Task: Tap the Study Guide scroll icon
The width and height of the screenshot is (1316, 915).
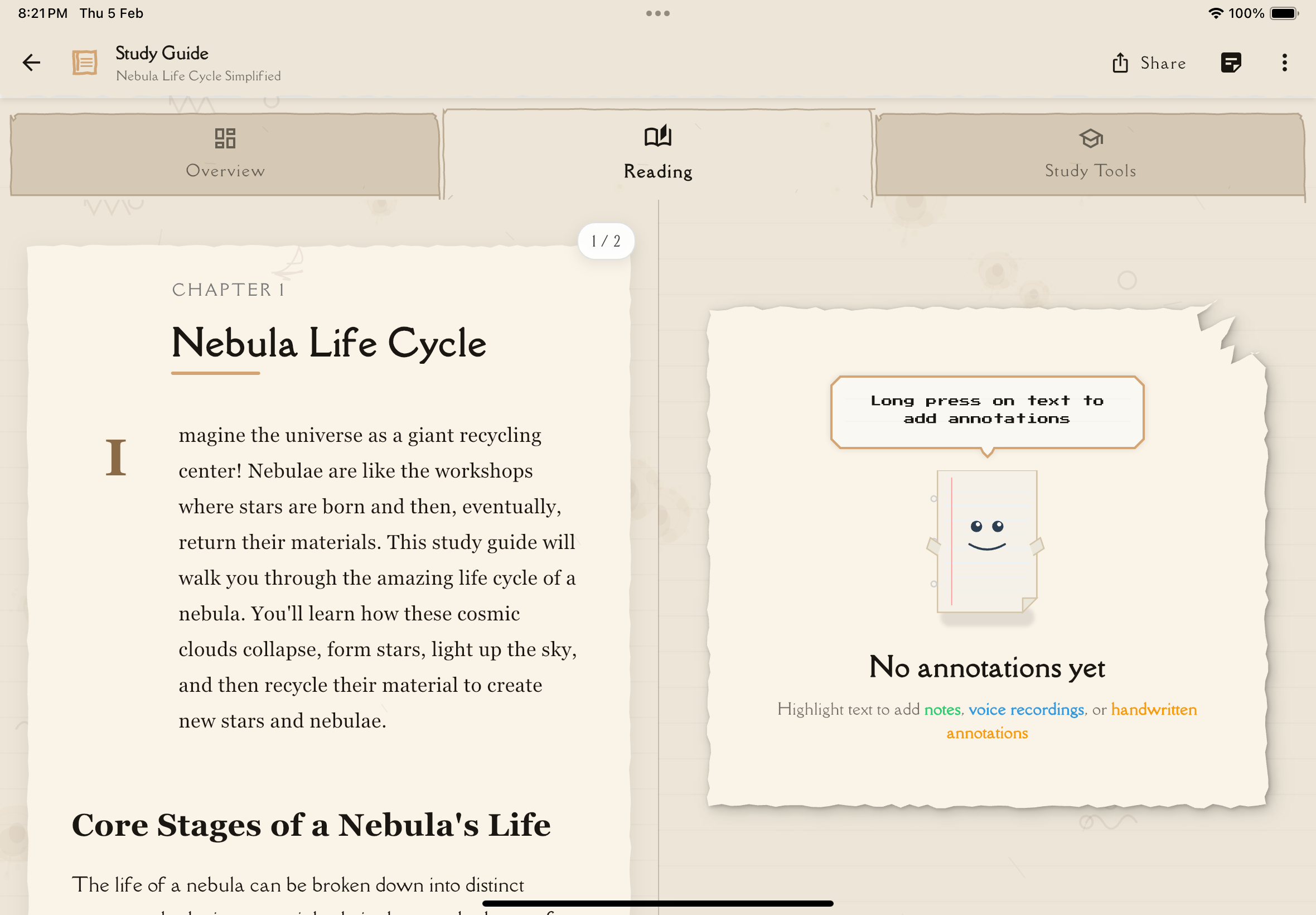Action: (85, 62)
